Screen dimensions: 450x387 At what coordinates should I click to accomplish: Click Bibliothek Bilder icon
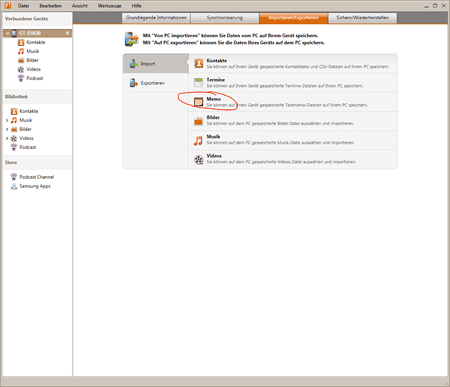(x=14, y=129)
